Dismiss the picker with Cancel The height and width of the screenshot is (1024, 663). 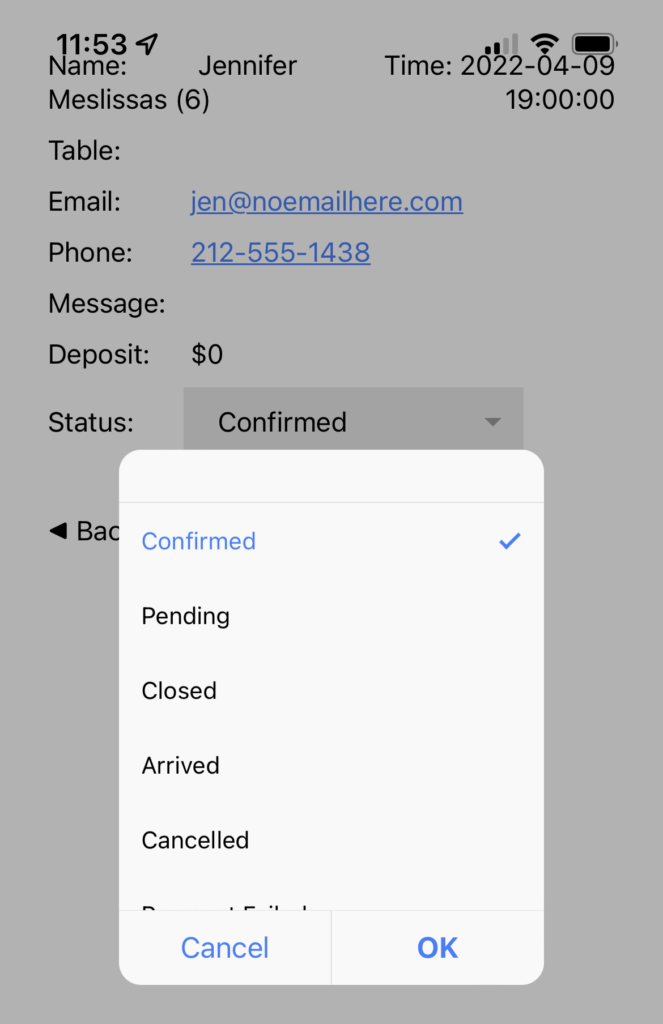tap(225, 948)
